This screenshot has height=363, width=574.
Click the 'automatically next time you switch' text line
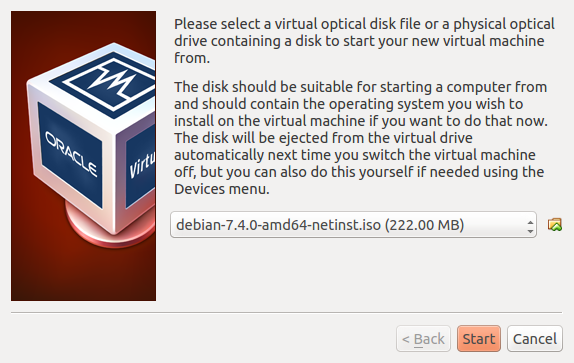(x=355, y=155)
